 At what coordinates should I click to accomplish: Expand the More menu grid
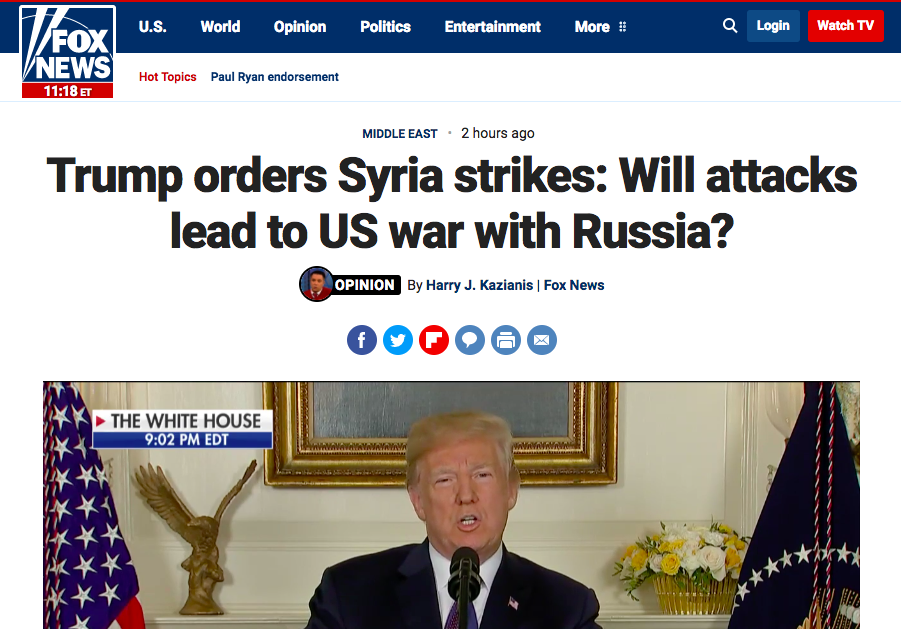pyautogui.click(x=600, y=27)
